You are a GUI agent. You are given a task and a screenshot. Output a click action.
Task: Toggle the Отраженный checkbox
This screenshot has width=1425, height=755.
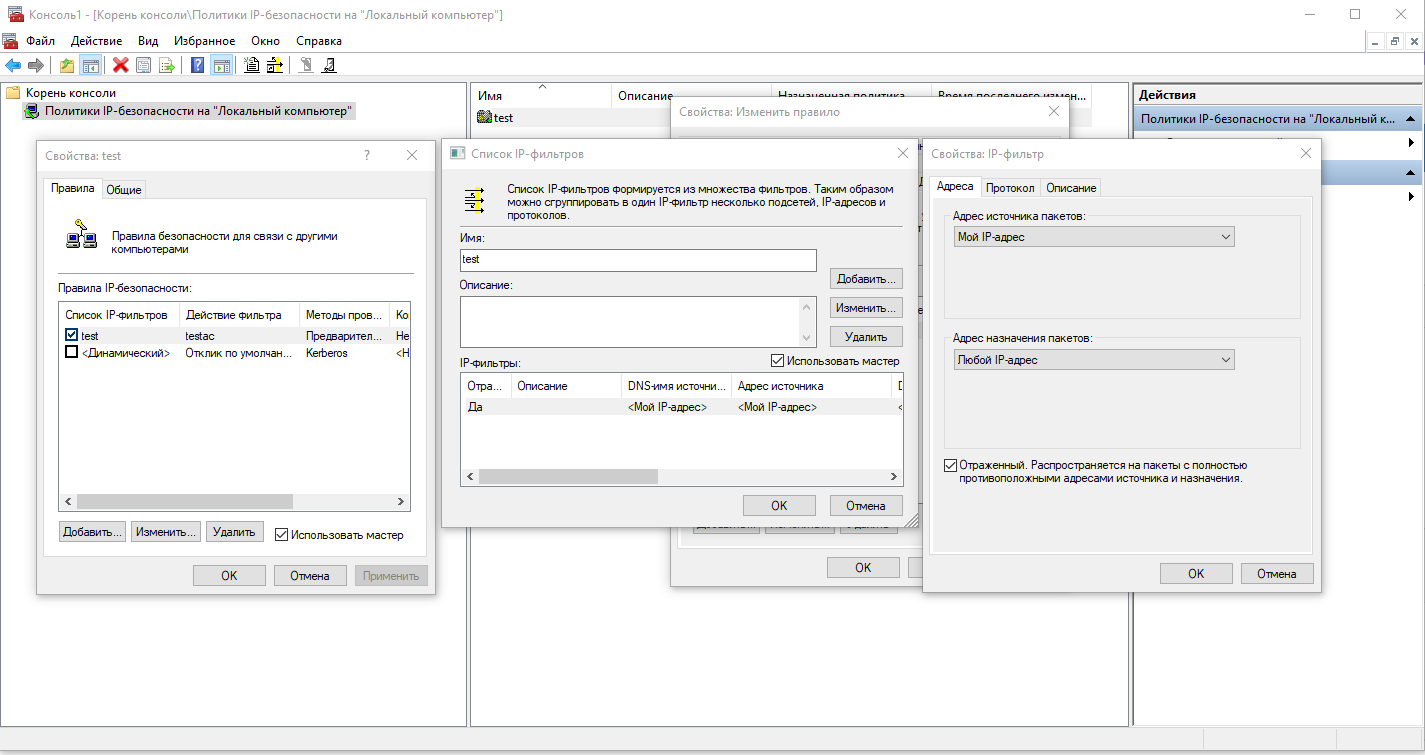pos(950,465)
